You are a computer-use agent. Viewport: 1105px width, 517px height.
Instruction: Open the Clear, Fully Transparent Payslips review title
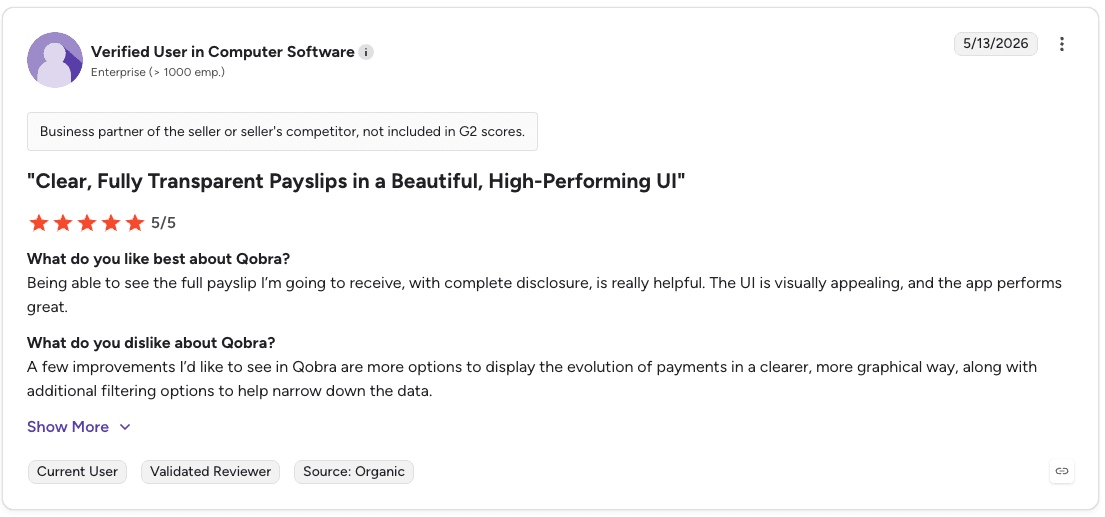click(x=357, y=182)
